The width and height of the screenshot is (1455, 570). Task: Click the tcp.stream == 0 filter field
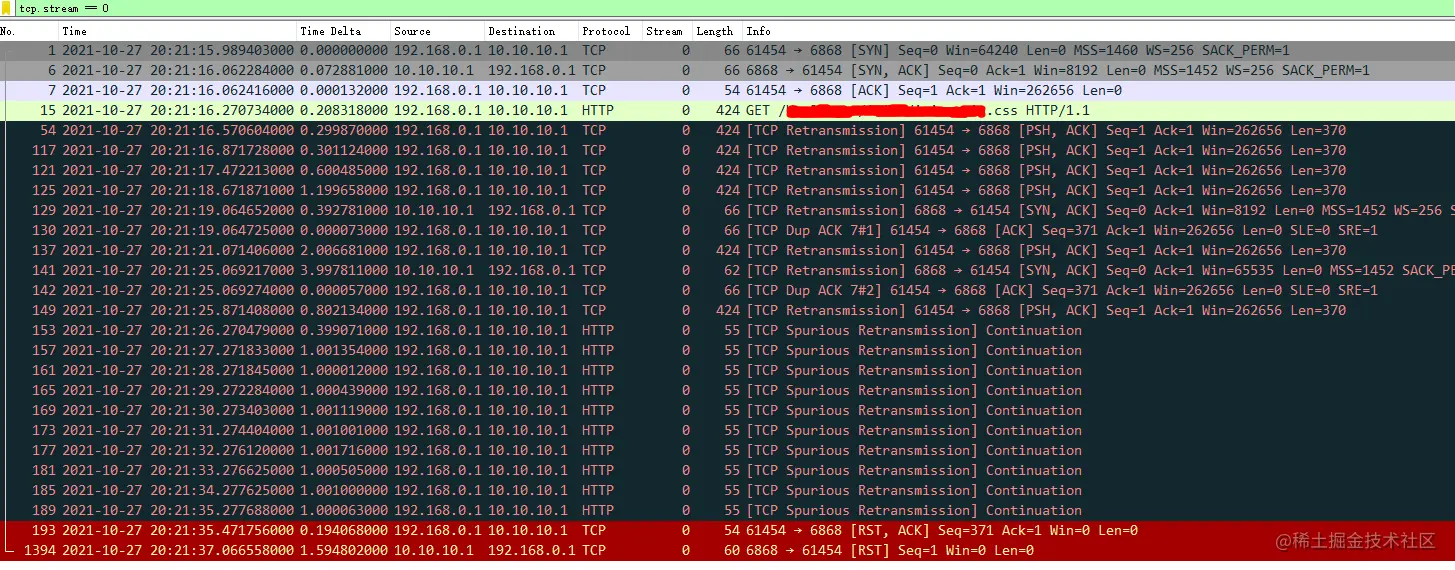pos(735,8)
